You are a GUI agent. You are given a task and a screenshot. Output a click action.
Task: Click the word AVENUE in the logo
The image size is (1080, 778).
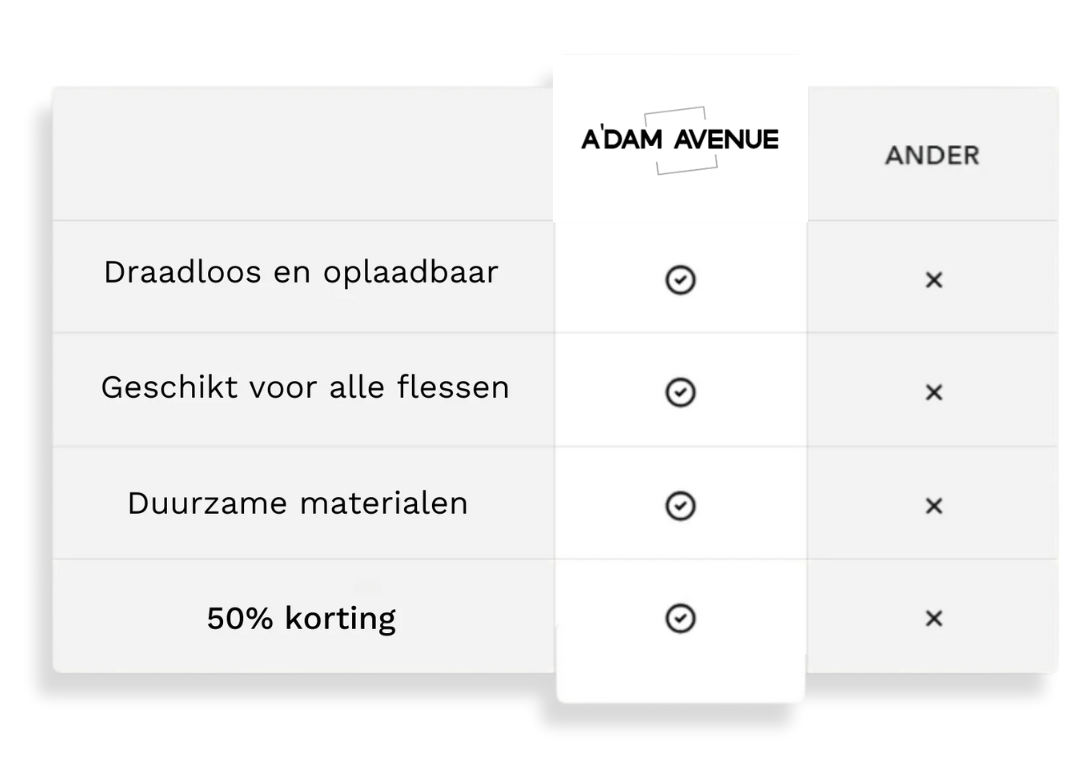(726, 140)
